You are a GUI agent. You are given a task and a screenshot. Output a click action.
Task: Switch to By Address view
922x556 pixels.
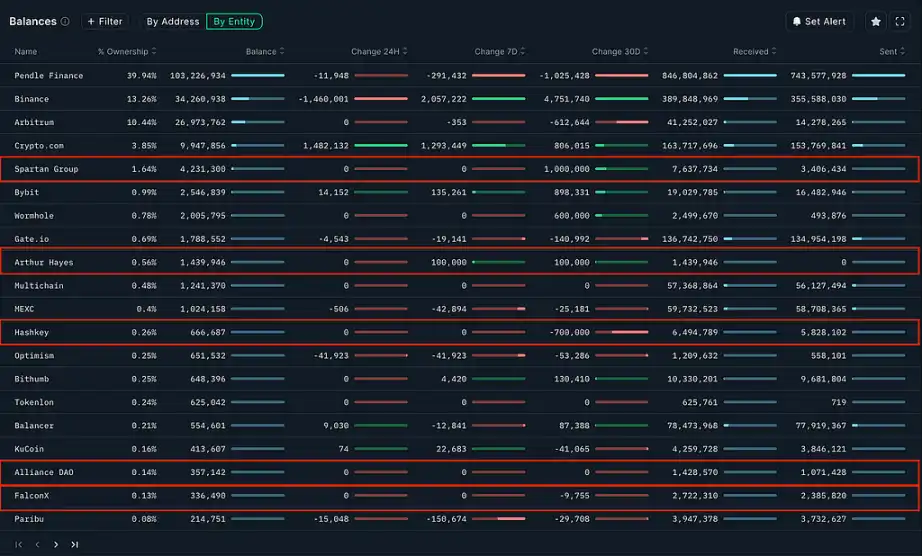tap(172, 21)
